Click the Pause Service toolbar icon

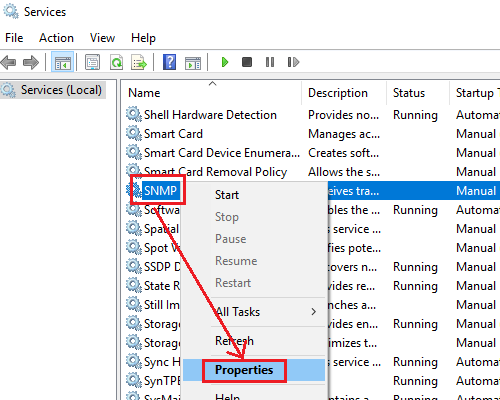(270, 62)
